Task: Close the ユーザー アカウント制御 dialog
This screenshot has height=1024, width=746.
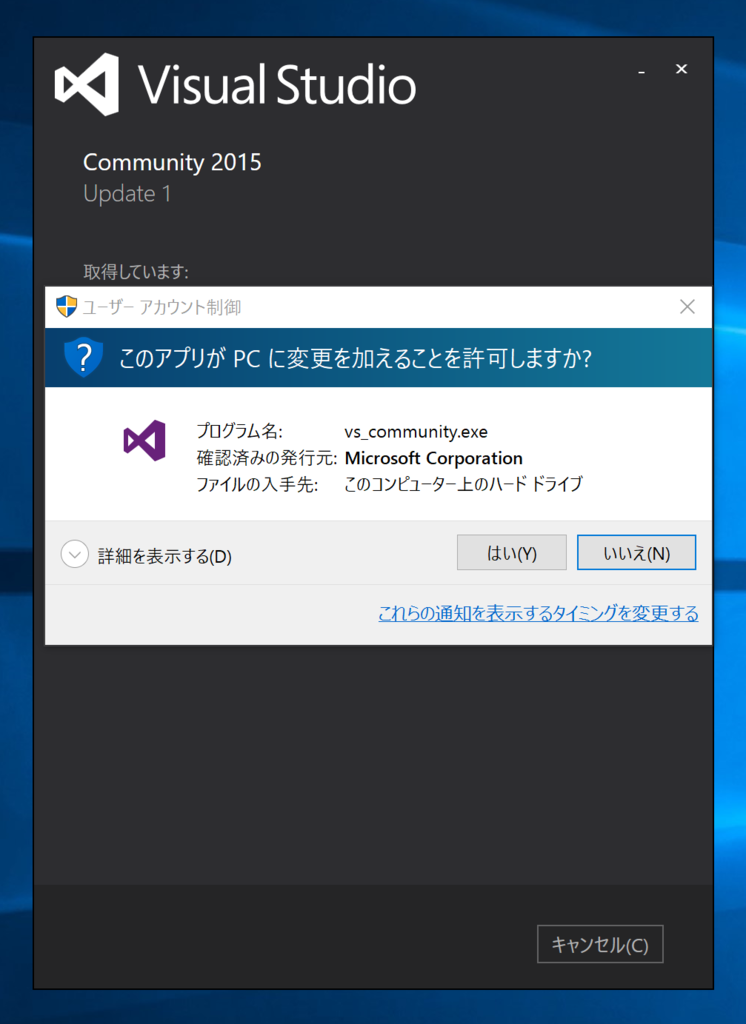Action: [687, 306]
